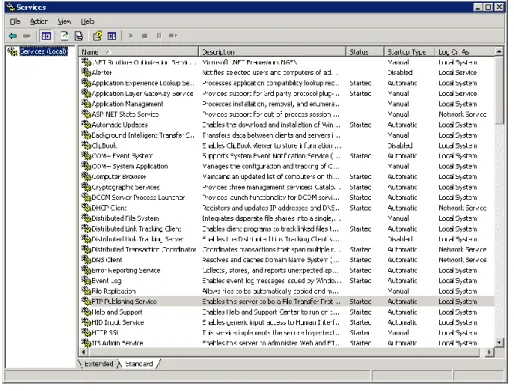Click the gear icon of ClipBook service
514x391 pixels.
[x=86, y=145]
